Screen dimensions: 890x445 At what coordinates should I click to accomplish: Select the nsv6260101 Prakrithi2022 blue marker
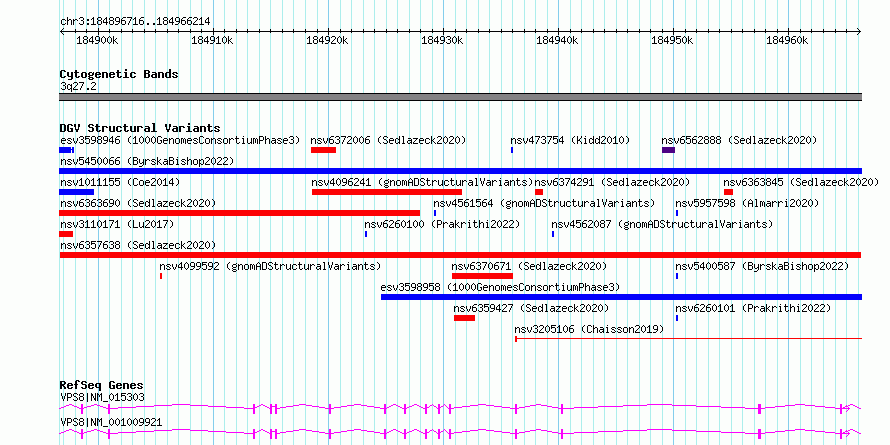[677, 318]
